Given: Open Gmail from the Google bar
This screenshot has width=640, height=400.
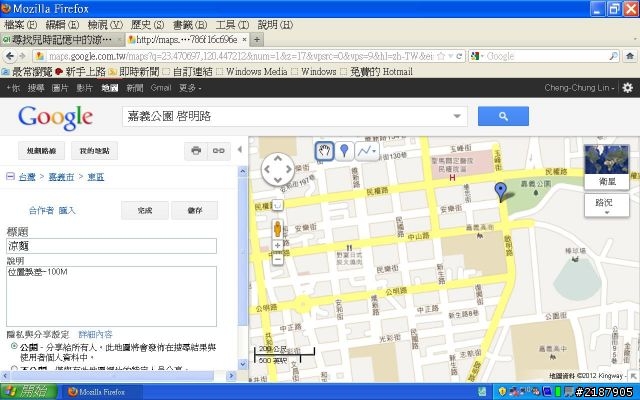Looking at the screenshot, I should coord(161,88).
